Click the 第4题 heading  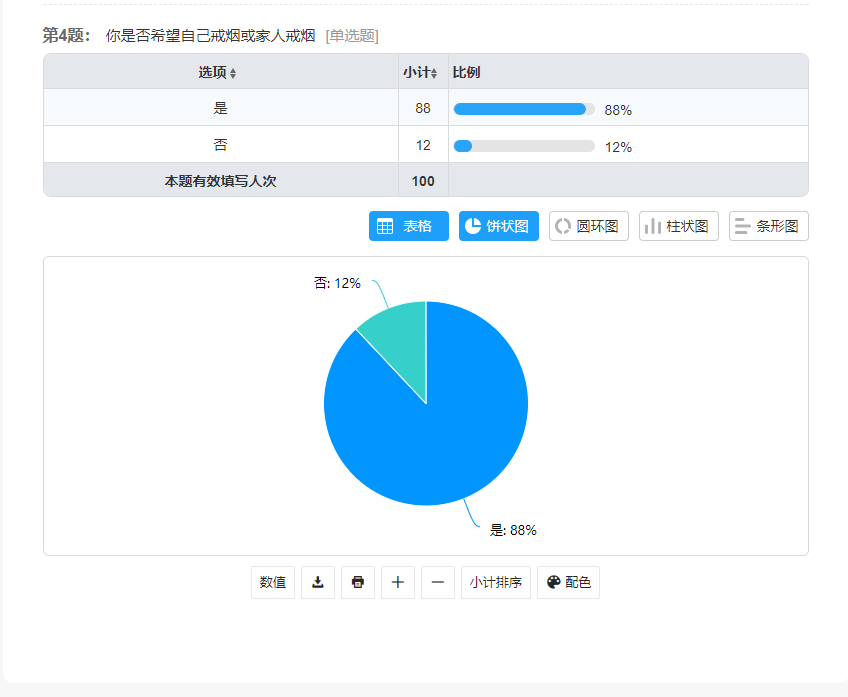point(66,35)
